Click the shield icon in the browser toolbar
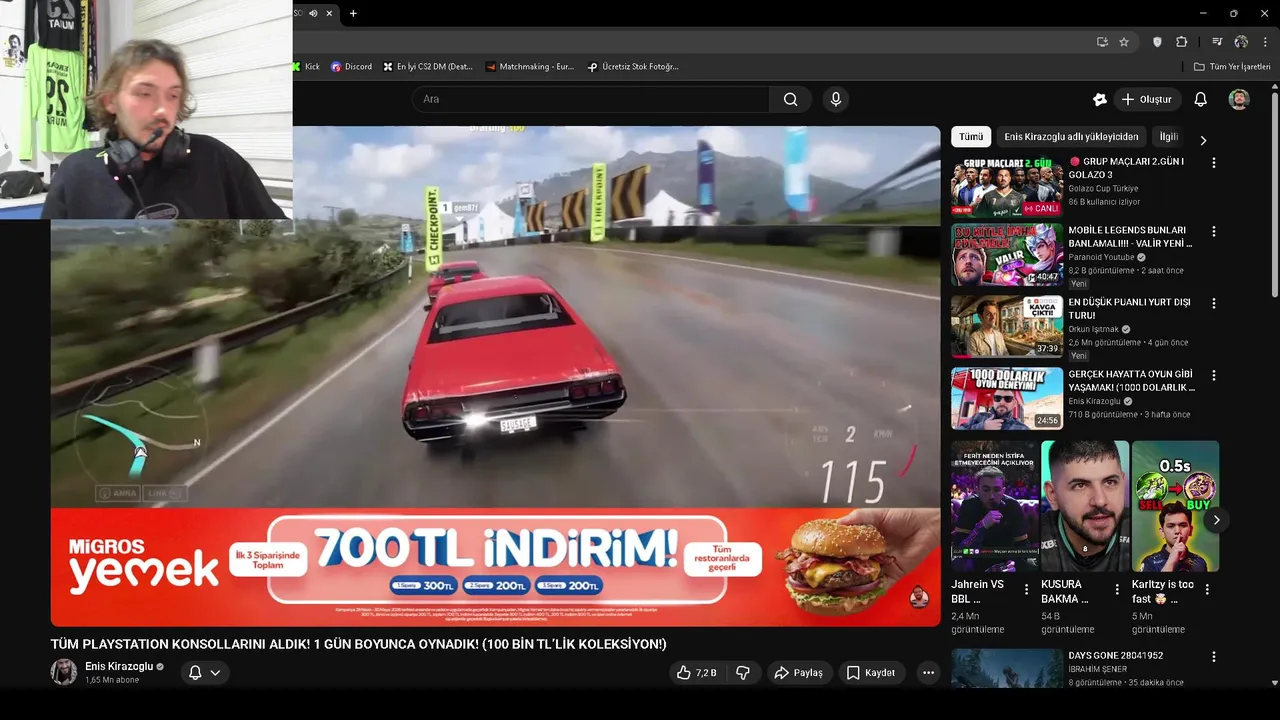This screenshot has width=1280, height=720. (1157, 42)
